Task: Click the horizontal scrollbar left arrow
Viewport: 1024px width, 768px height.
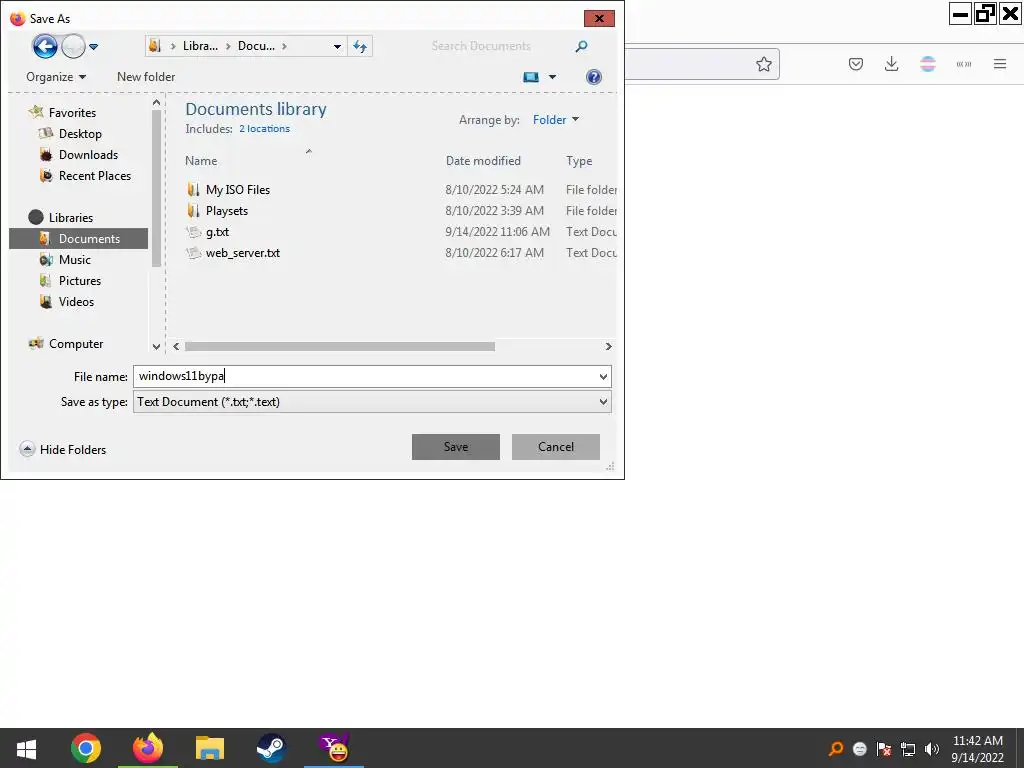Action: pos(176,347)
